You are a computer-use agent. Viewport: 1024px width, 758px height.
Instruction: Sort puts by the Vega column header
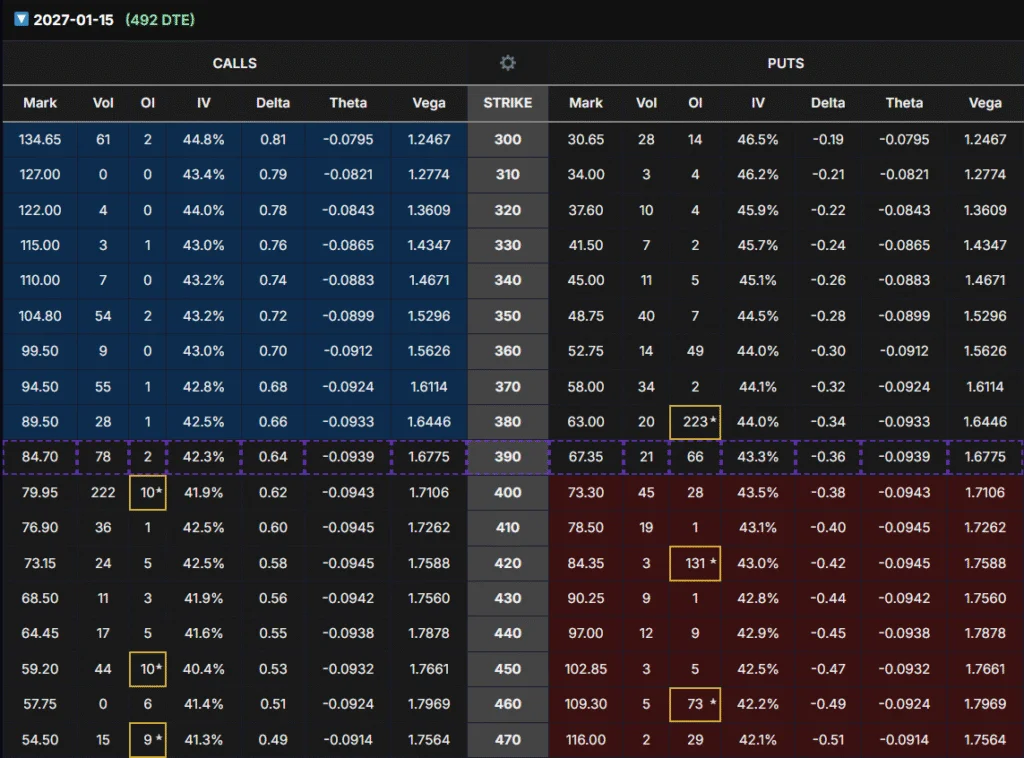click(985, 103)
